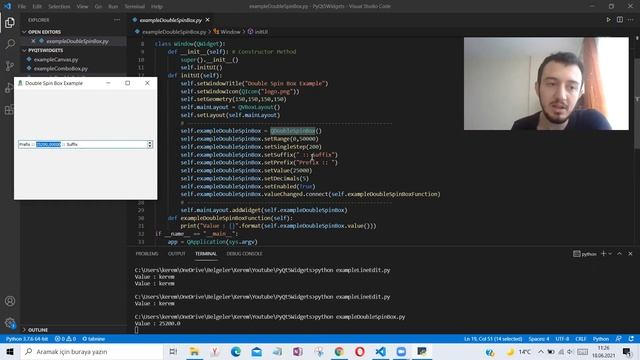Open the Search view in activity bar
This screenshot has height=360, width=640.
(x=10, y=44)
